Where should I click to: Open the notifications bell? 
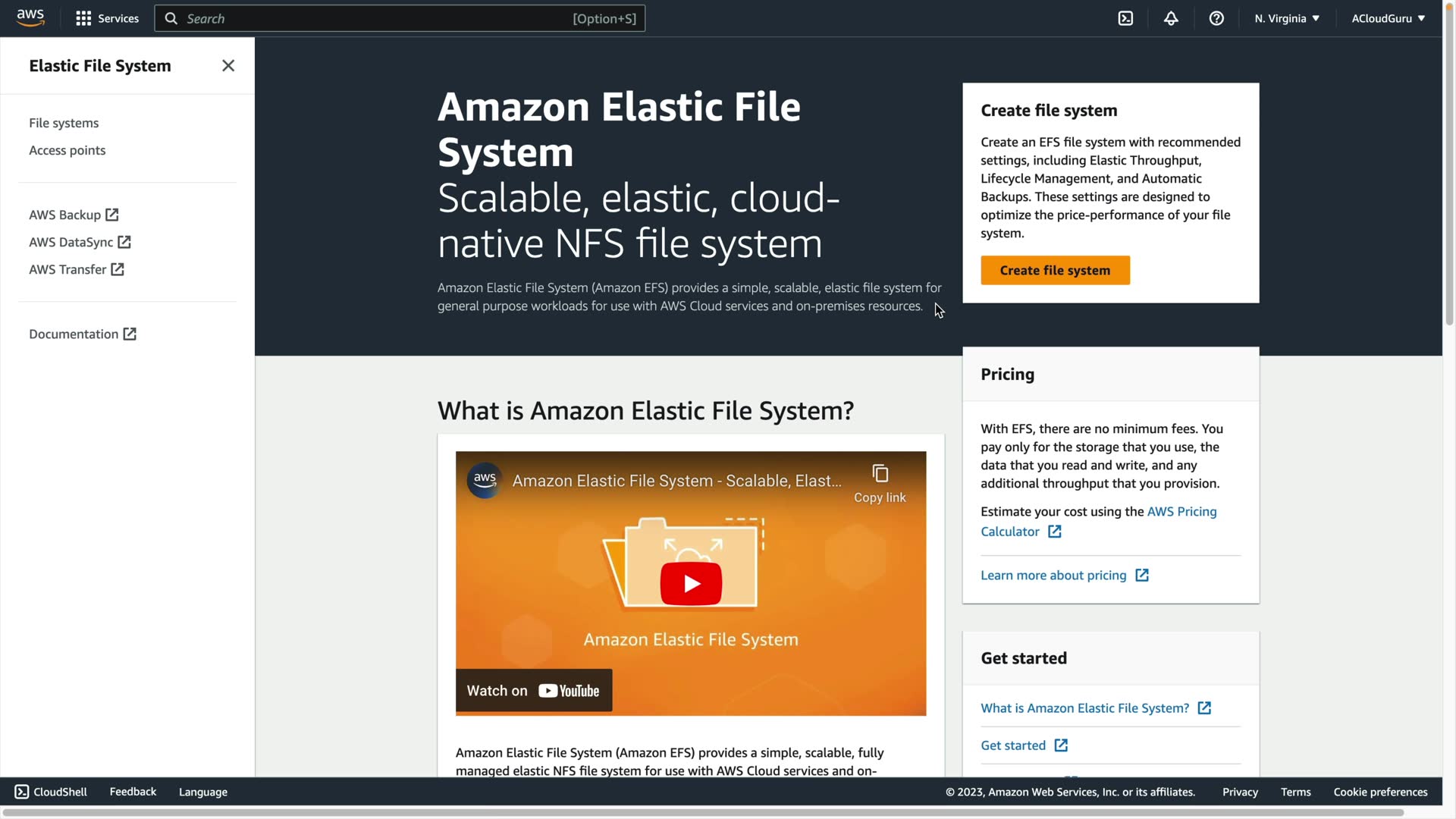click(1171, 18)
